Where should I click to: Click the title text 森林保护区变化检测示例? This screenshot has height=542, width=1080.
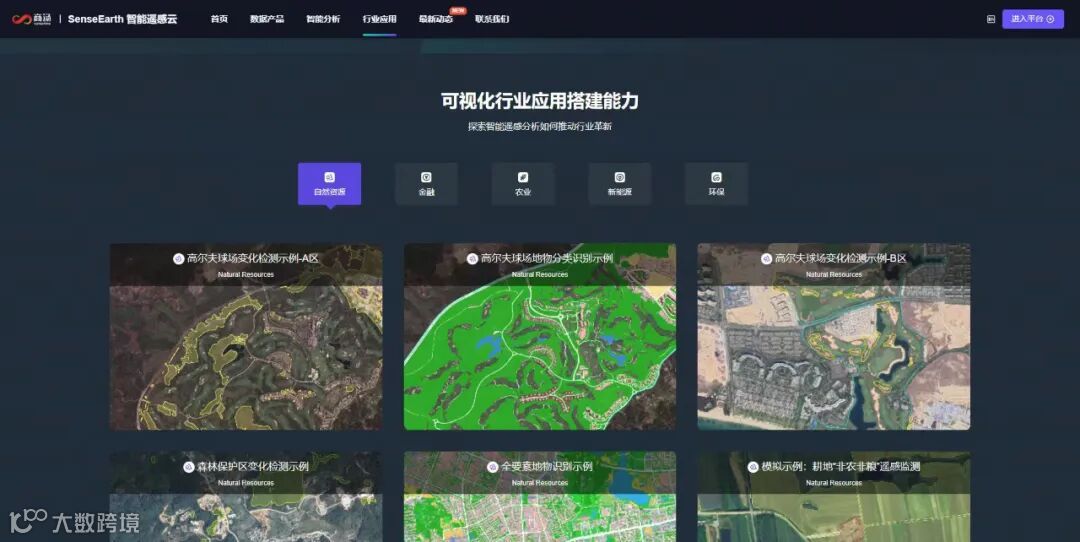[253, 467]
